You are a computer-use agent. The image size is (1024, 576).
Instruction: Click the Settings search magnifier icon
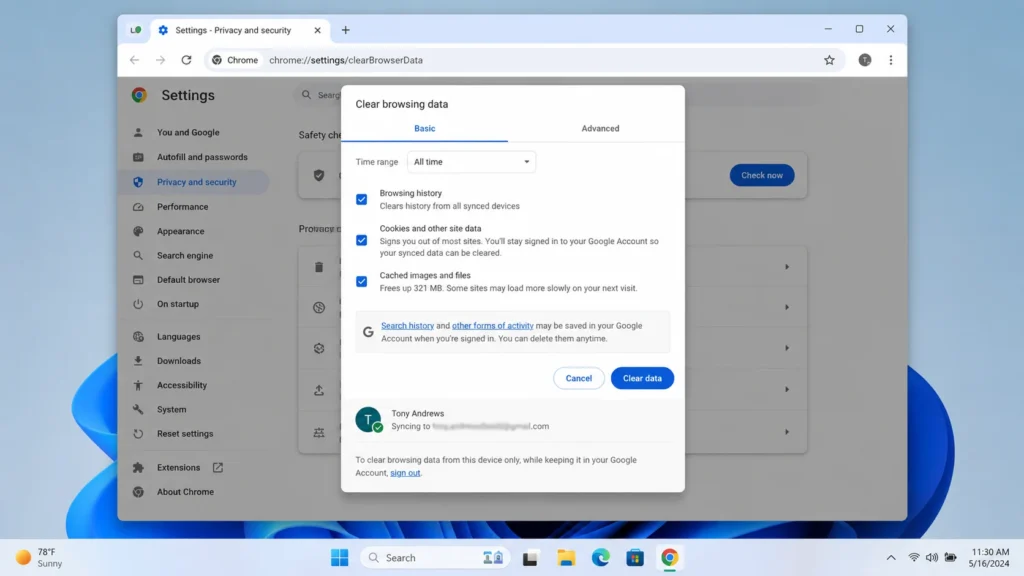click(x=306, y=95)
